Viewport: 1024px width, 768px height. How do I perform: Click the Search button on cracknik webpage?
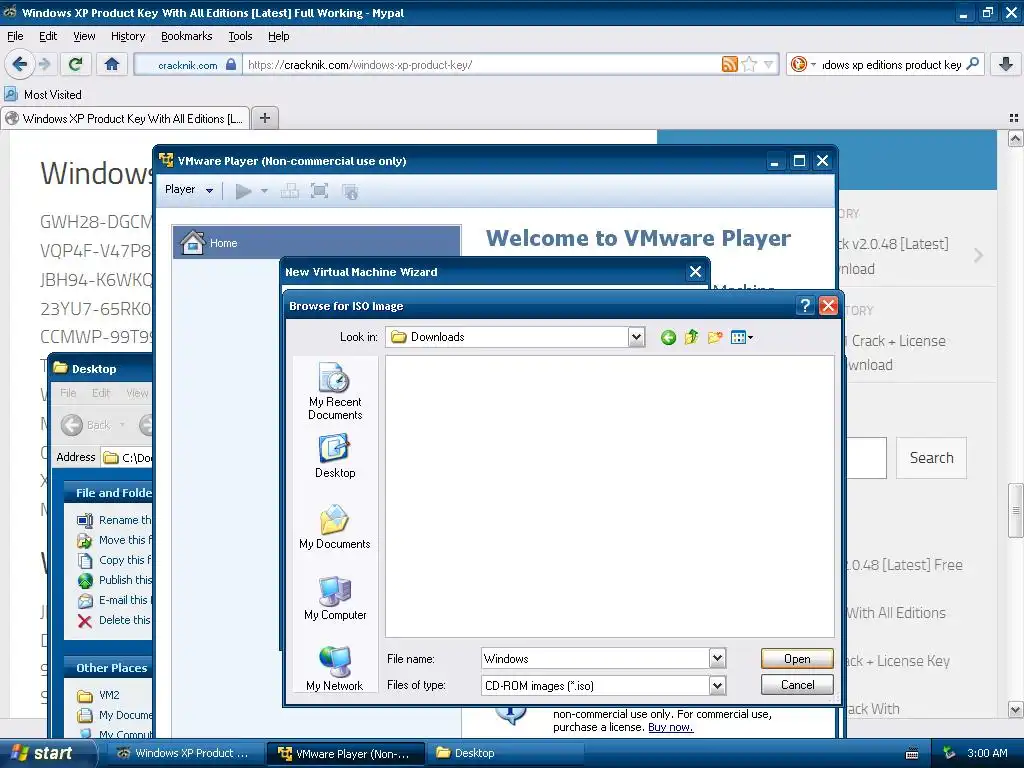click(931, 458)
